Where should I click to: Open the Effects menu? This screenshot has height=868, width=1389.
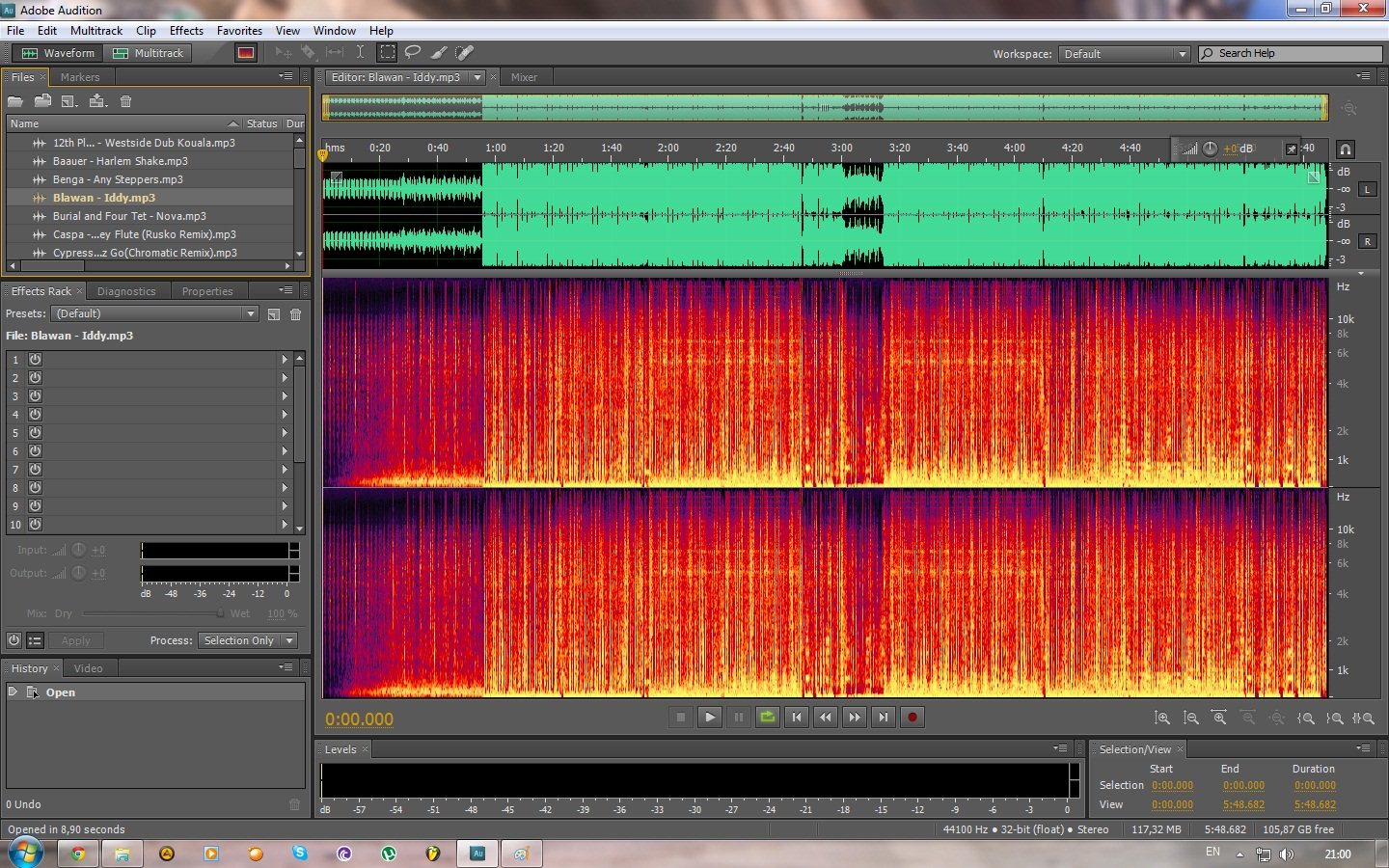186,31
